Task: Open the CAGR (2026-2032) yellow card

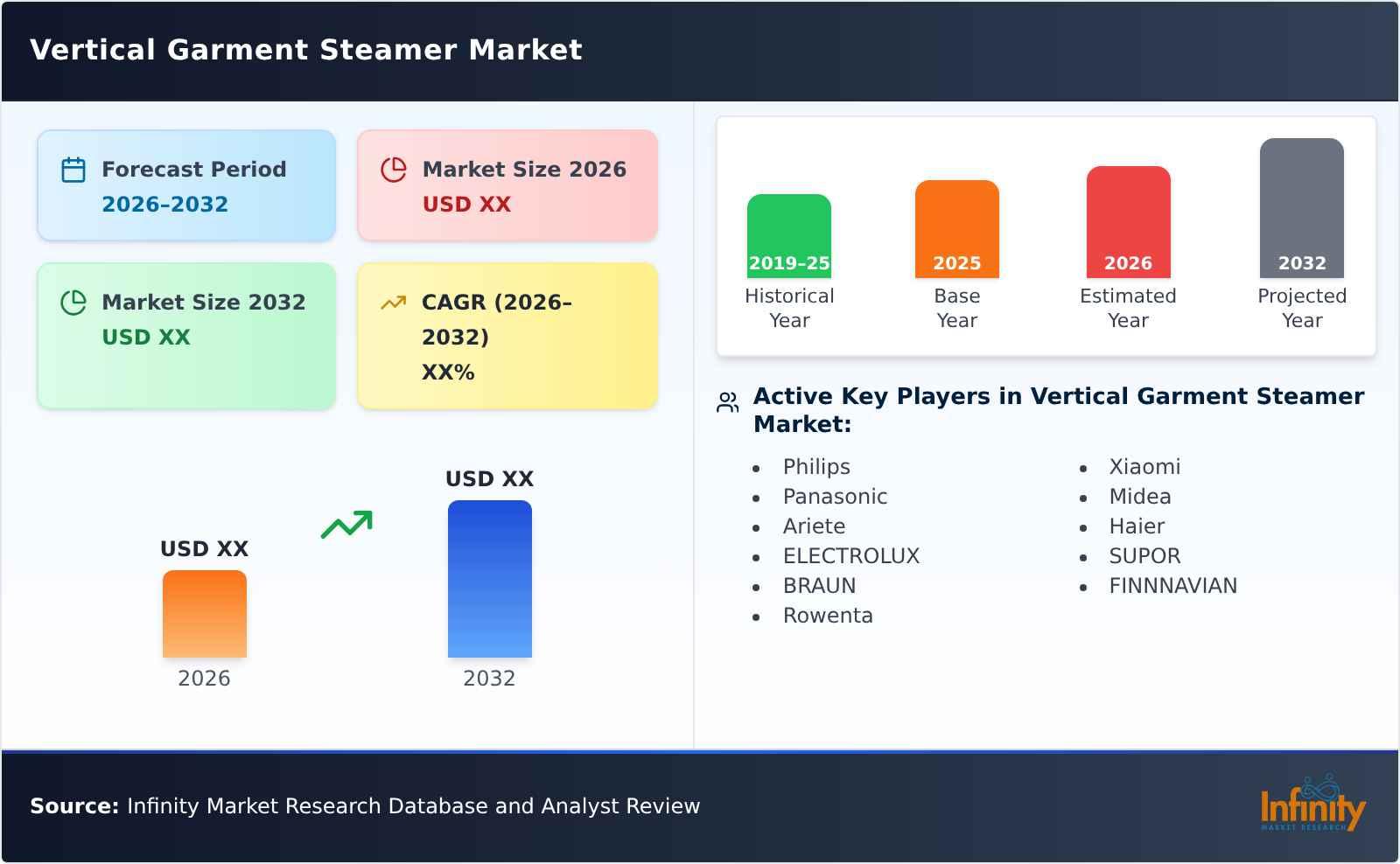Action: [507, 336]
